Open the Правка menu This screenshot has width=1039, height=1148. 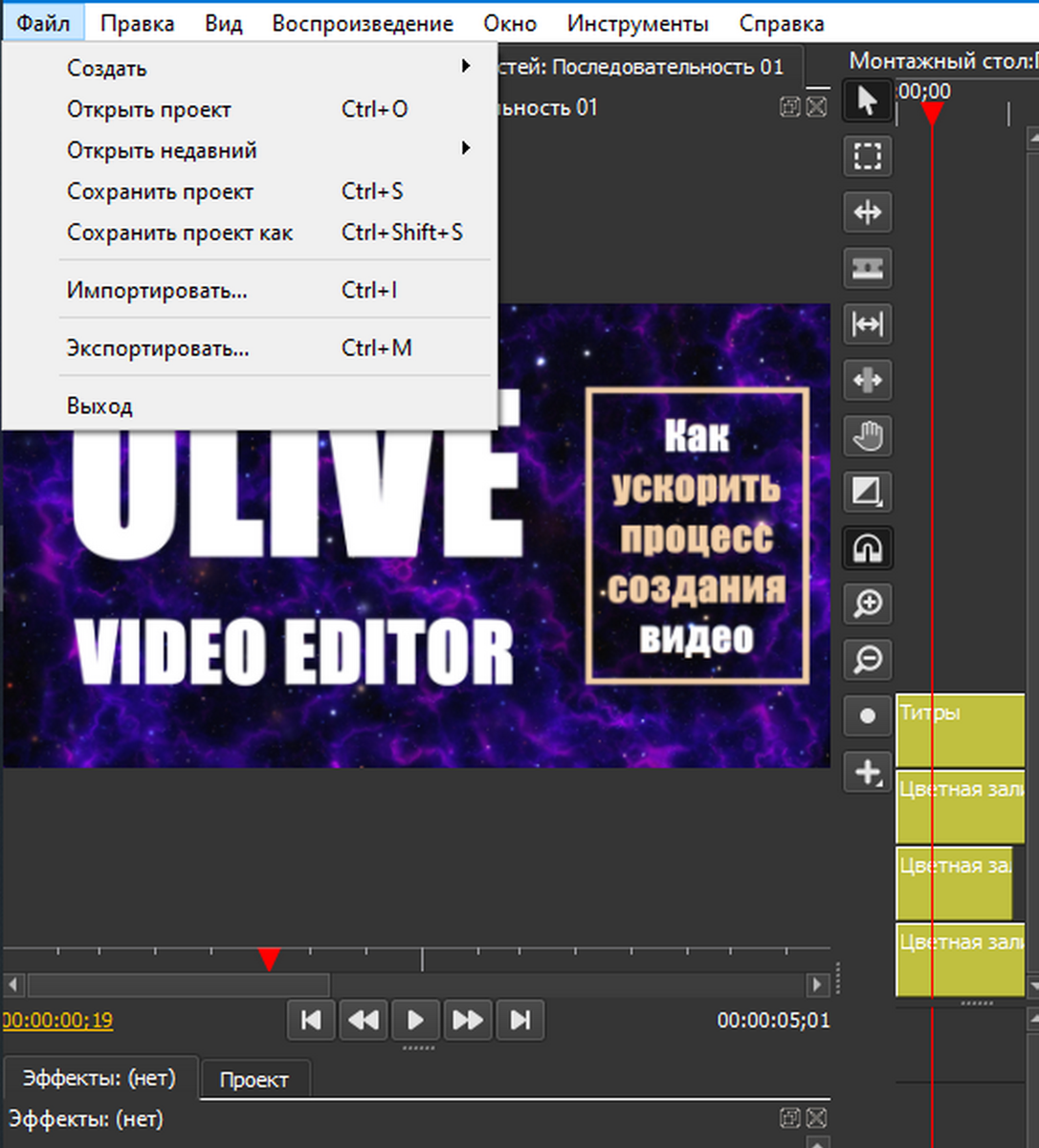pyautogui.click(x=137, y=23)
